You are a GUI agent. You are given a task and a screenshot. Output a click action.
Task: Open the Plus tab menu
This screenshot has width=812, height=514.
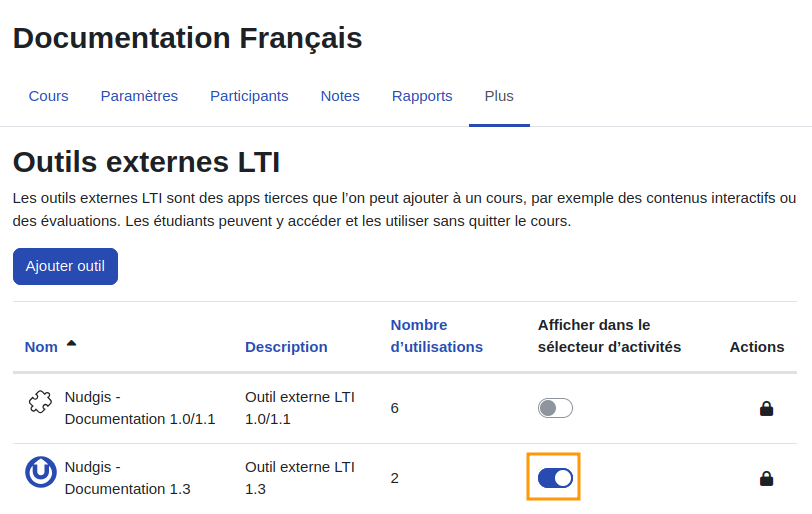(499, 96)
